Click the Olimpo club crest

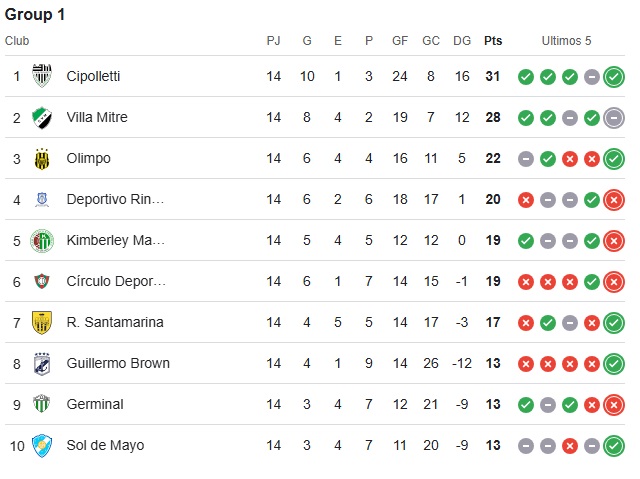pyautogui.click(x=42, y=158)
